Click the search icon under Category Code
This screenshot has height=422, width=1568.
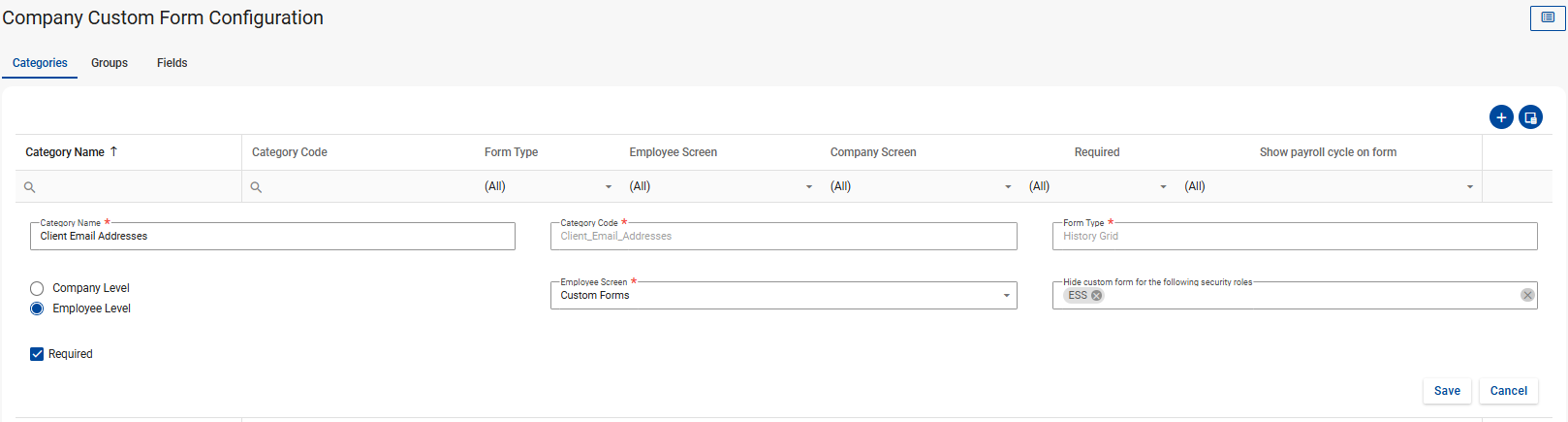click(256, 187)
